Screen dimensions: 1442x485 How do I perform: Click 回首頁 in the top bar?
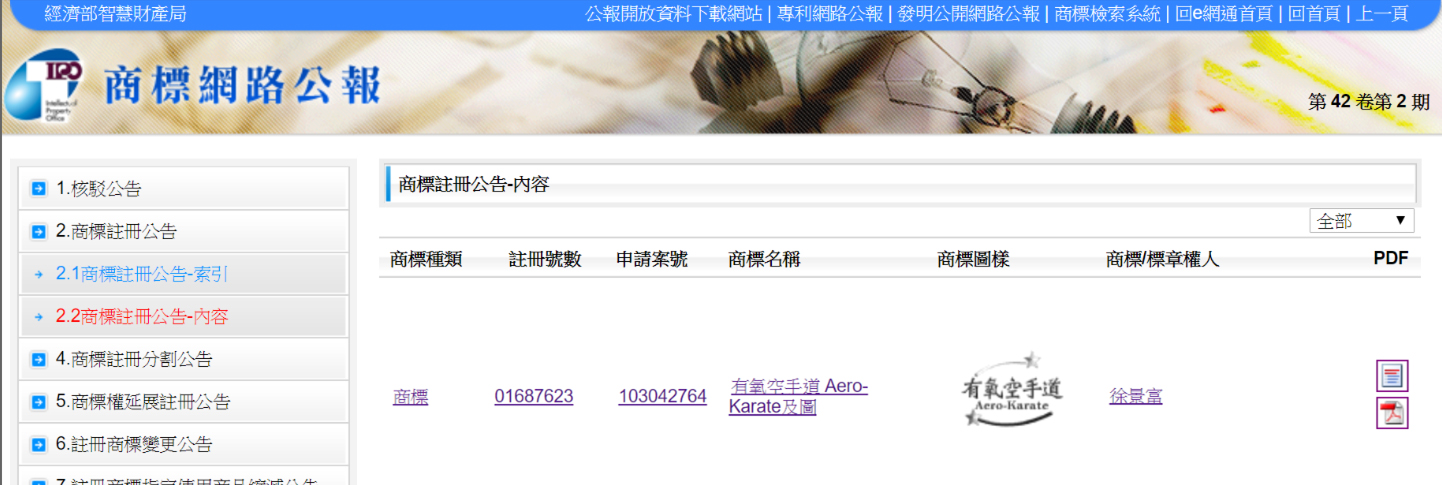1312,14
